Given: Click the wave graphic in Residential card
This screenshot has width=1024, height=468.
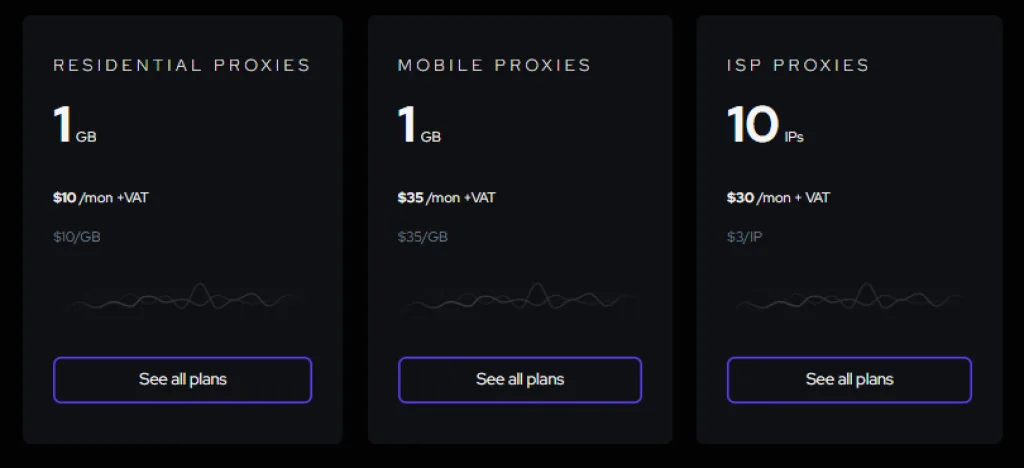Looking at the screenshot, I should tap(182, 298).
